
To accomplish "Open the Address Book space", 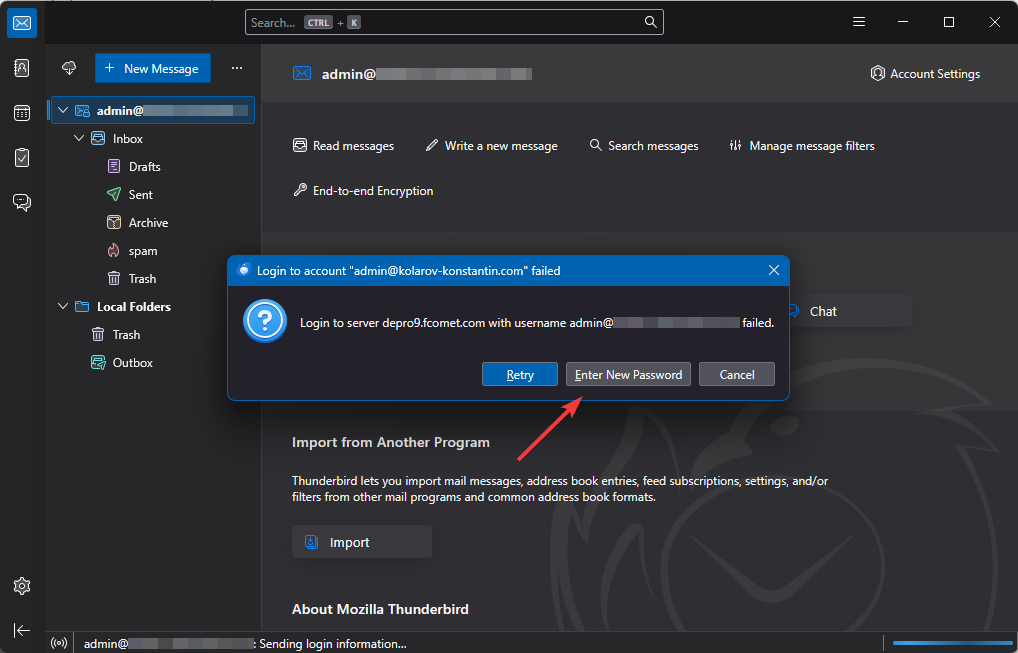I will coord(21,68).
